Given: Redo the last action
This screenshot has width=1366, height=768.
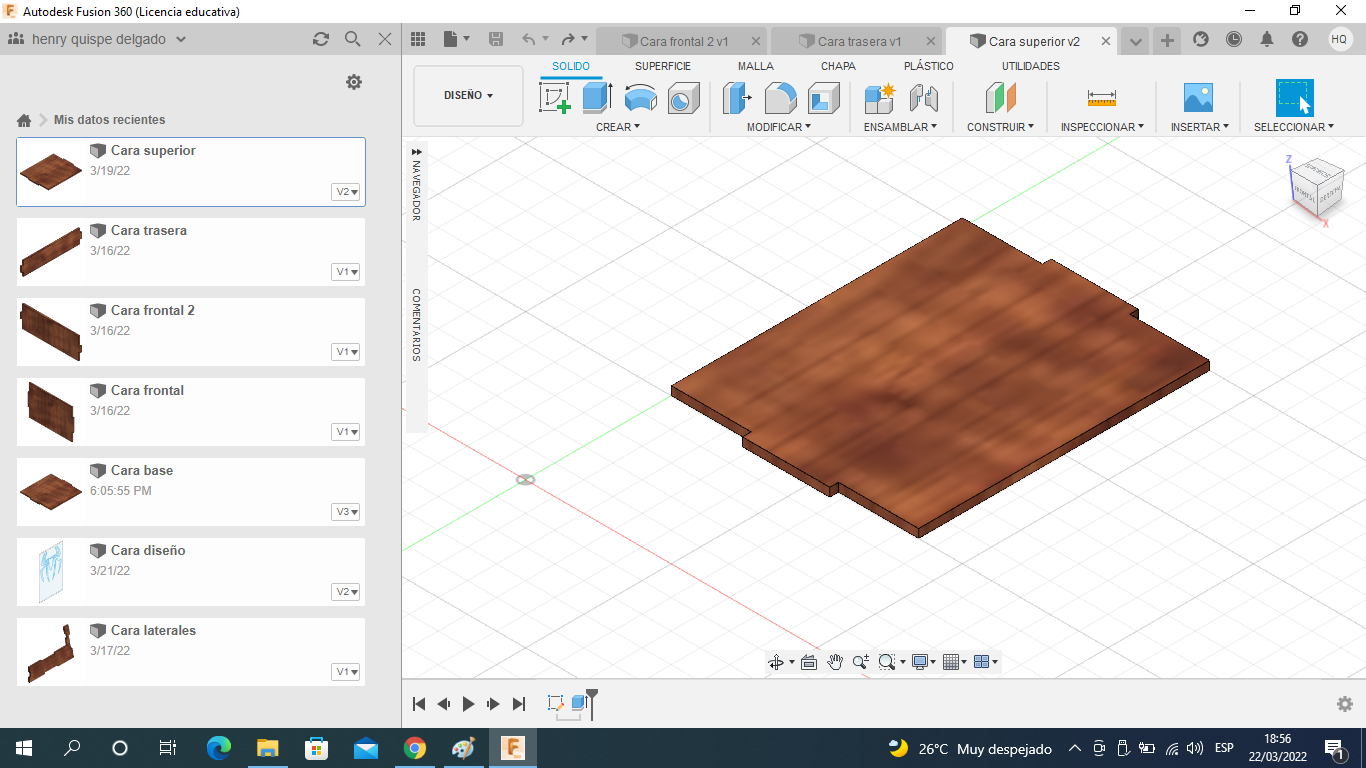Looking at the screenshot, I should tap(568, 39).
